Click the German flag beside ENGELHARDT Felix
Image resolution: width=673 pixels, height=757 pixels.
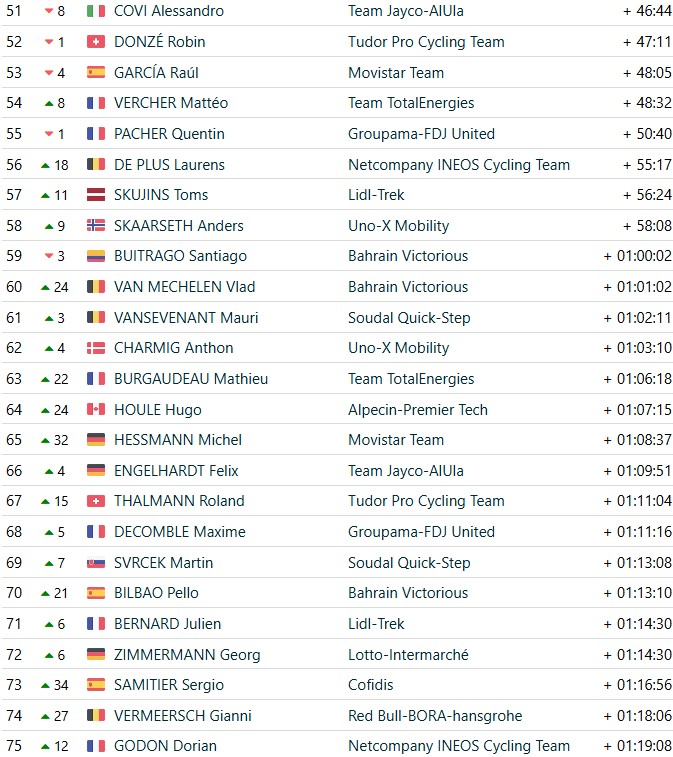click(x=96, y=470)
